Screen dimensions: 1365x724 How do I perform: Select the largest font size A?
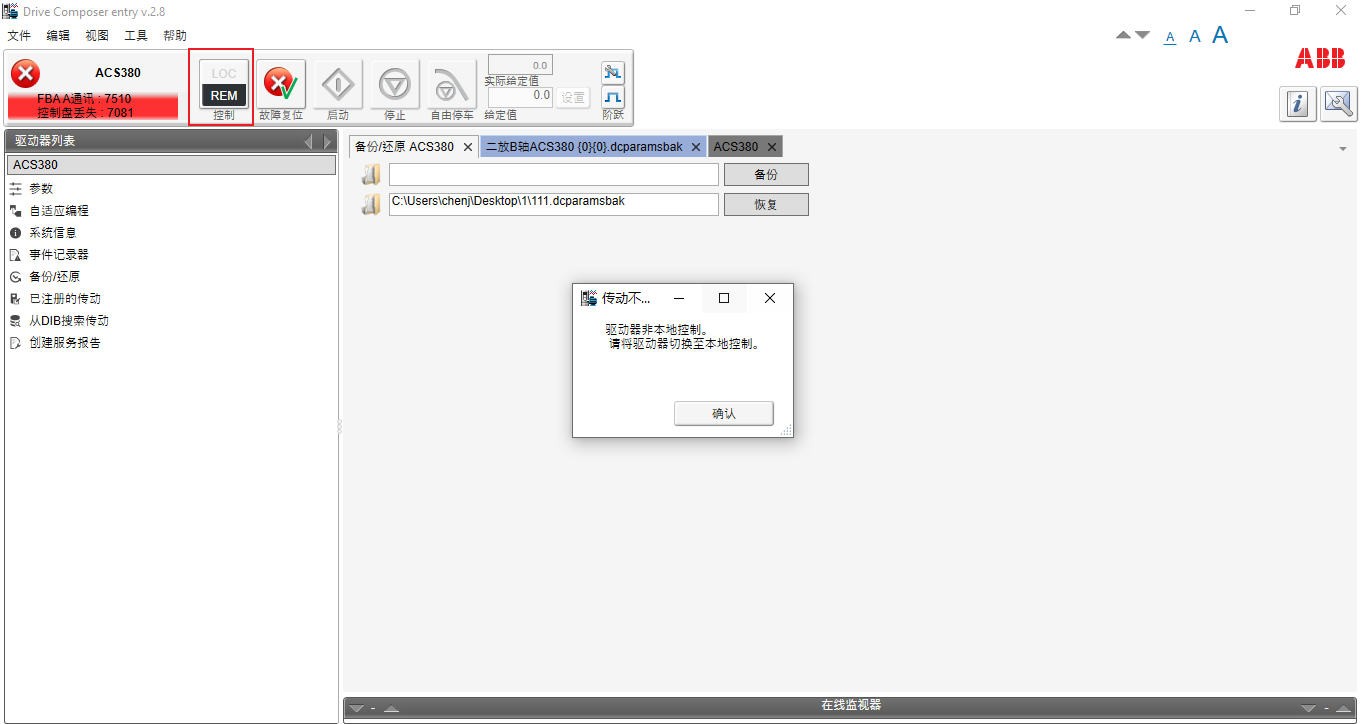tap(1220, 35)
